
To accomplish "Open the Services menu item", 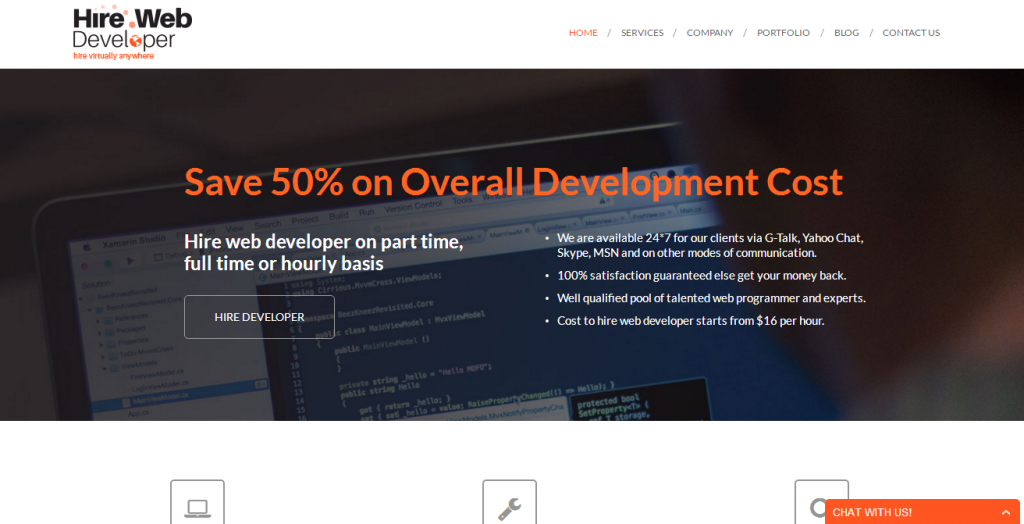I will click(x=642, y=33).
